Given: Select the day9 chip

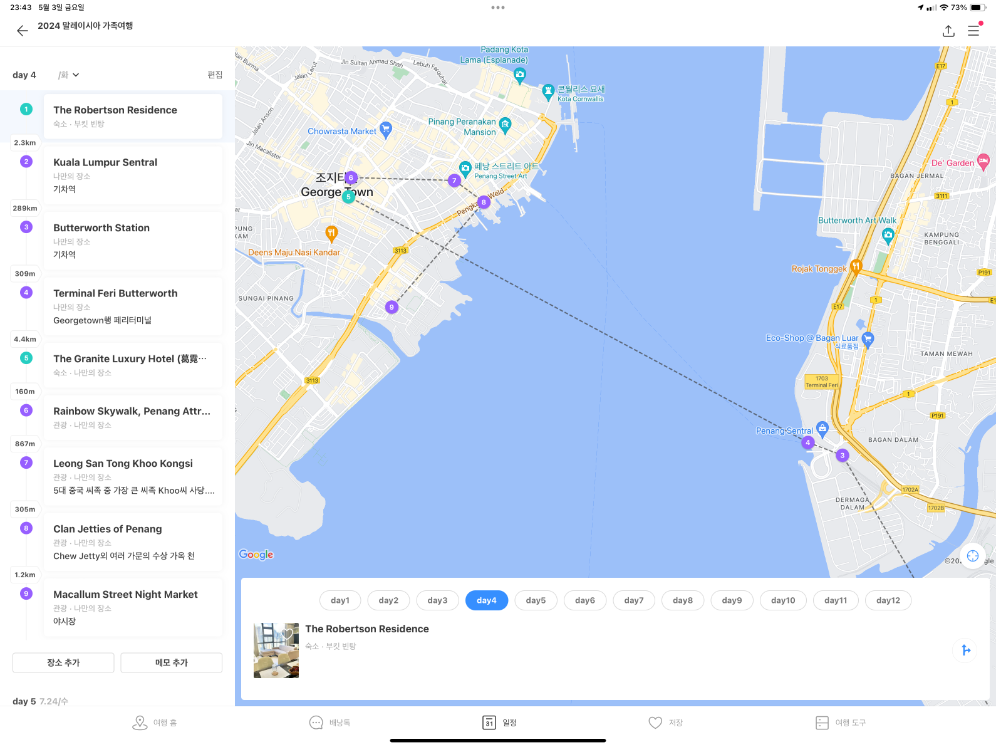Looking at the screenshot, I should 732,600.
